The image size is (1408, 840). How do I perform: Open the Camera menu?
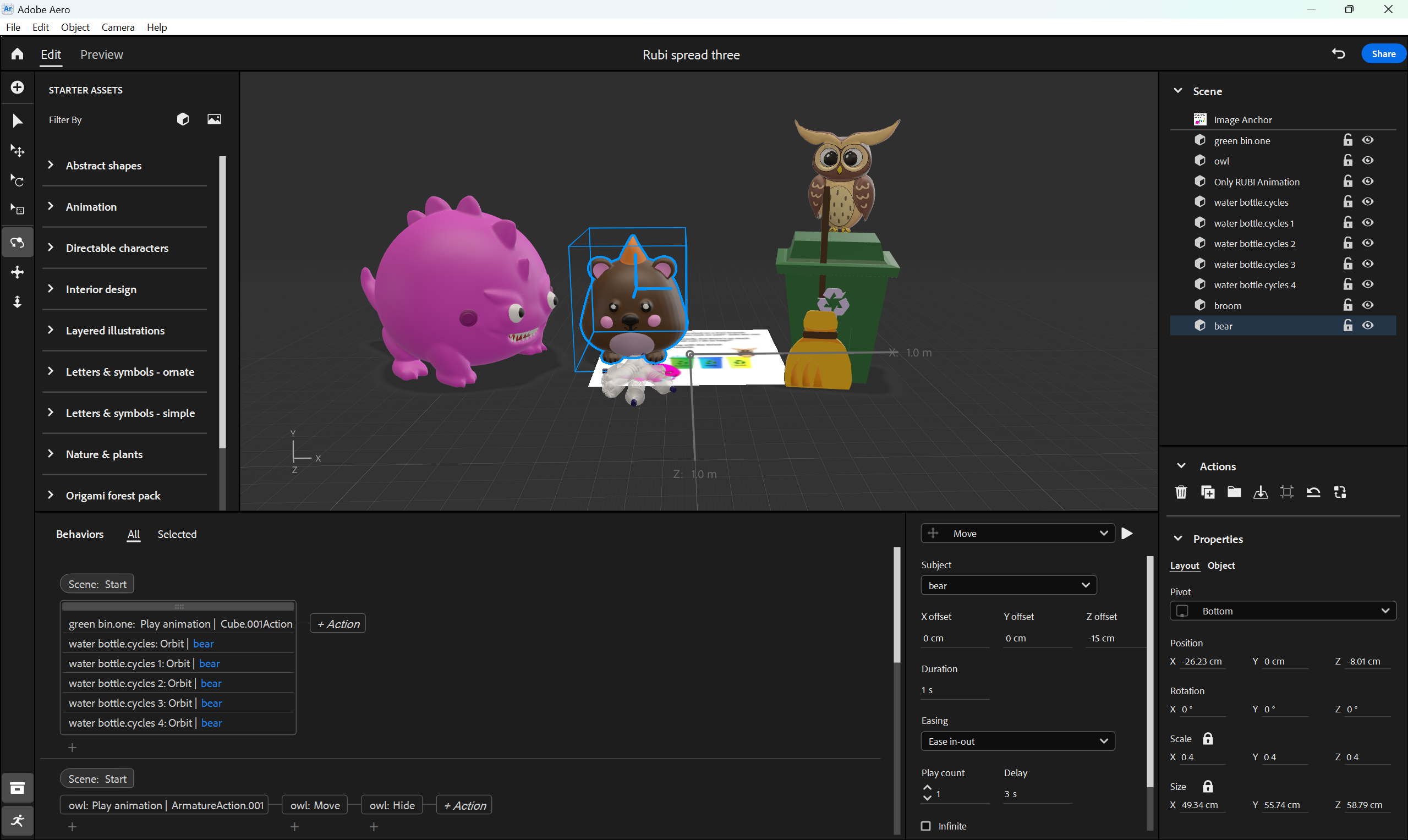[x=118, y=27]
